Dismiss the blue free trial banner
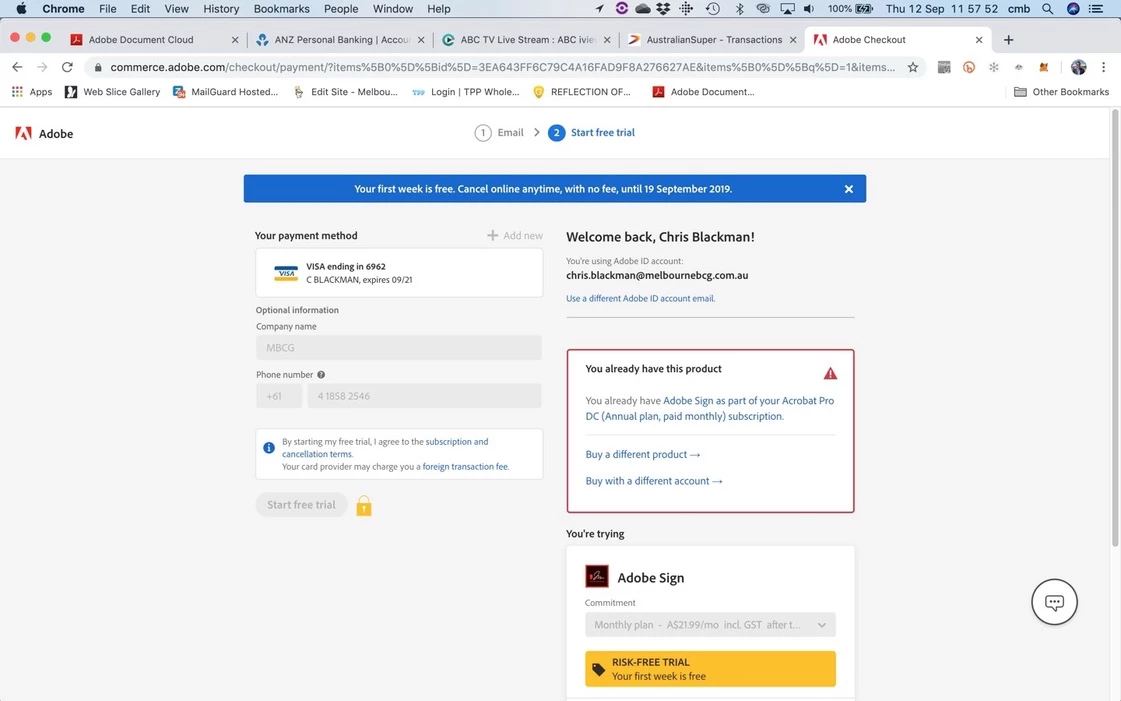This screenshot has height=701, width=1121. pos(849,189)
